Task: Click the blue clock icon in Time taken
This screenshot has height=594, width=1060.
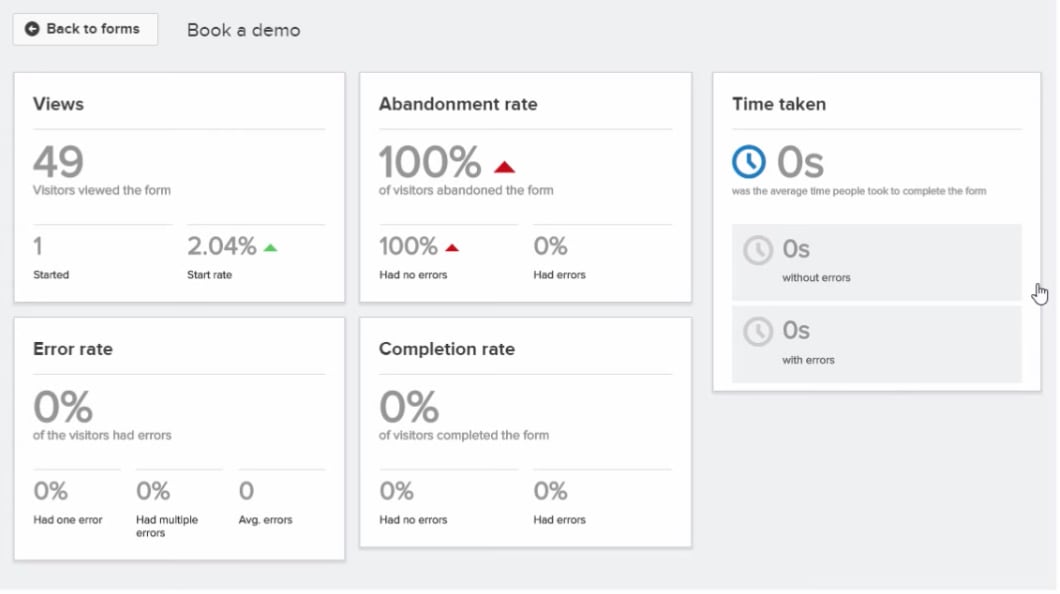Action: 748,162
